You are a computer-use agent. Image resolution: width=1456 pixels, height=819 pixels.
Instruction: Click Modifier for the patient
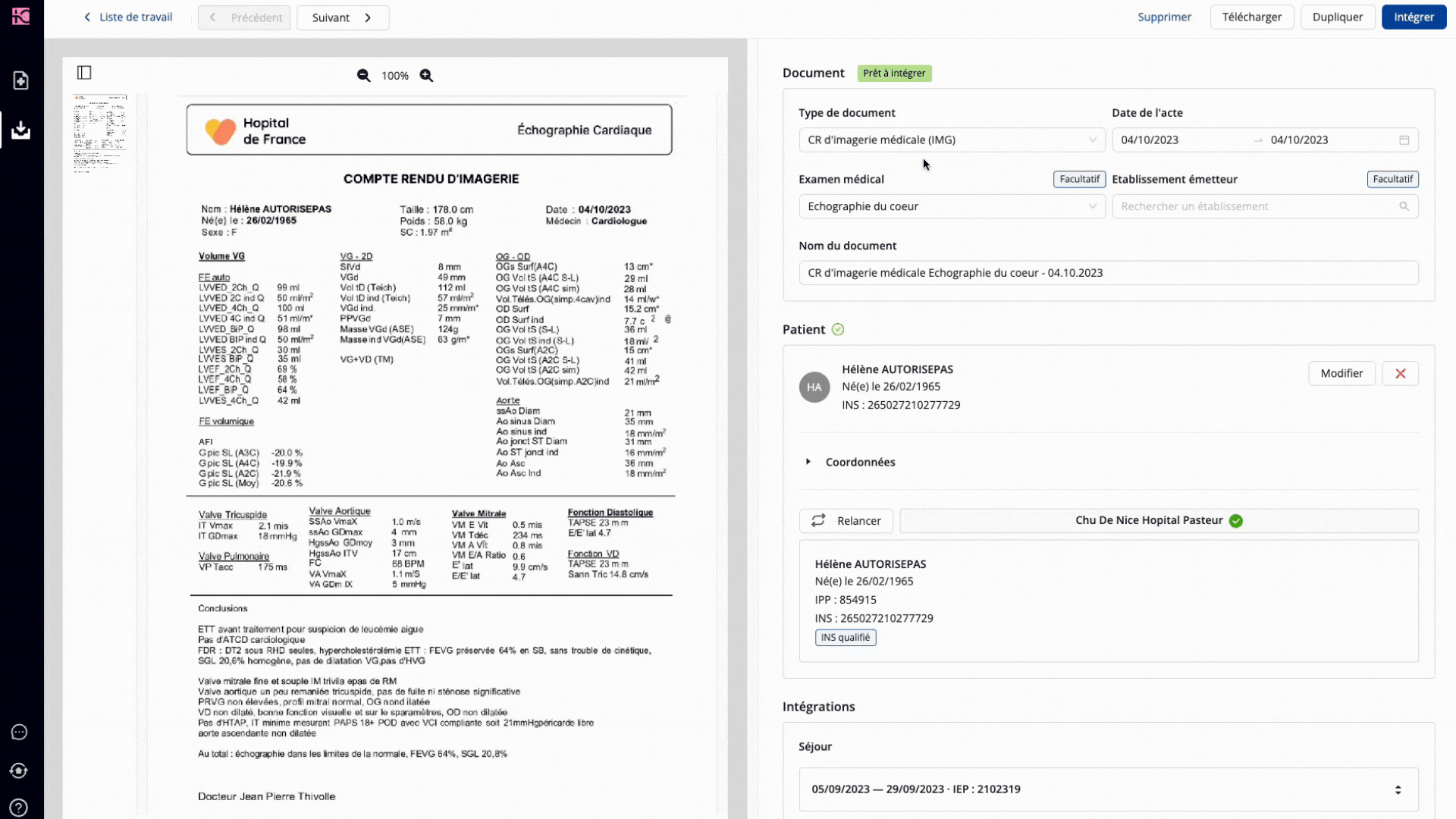click(1341, 373)
